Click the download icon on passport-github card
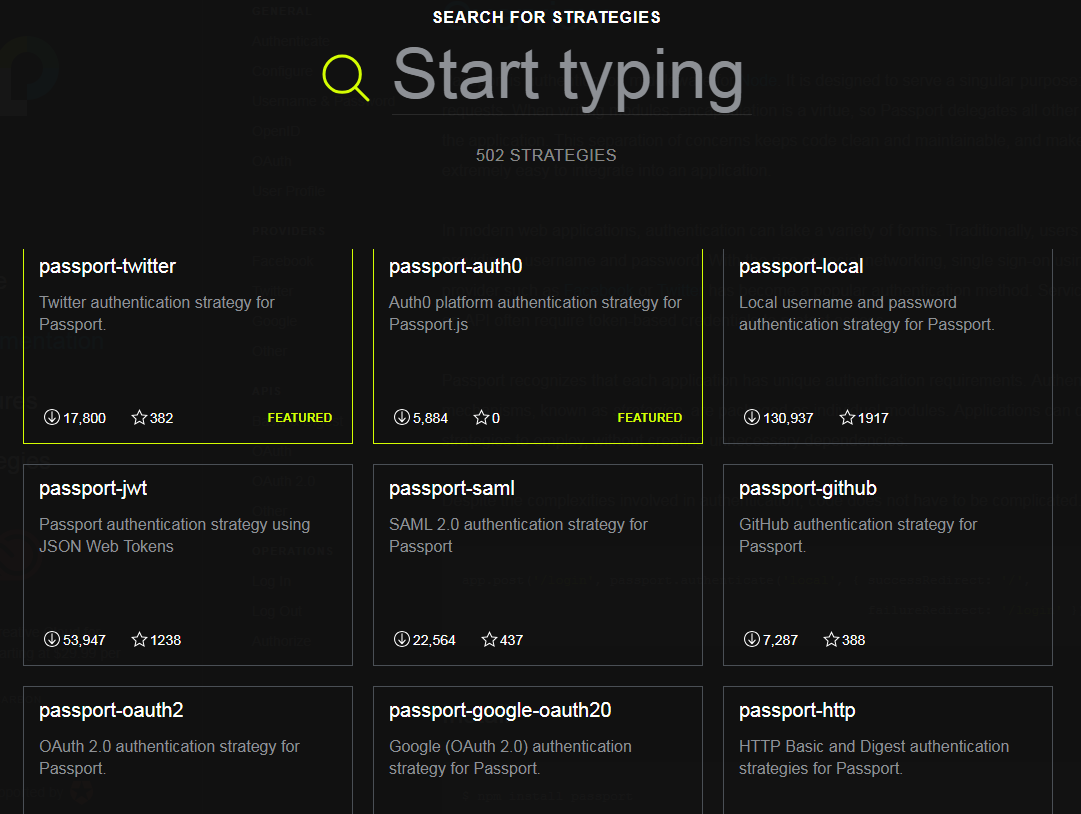Viewport: 1081px width, 814px height. point(751,639)
